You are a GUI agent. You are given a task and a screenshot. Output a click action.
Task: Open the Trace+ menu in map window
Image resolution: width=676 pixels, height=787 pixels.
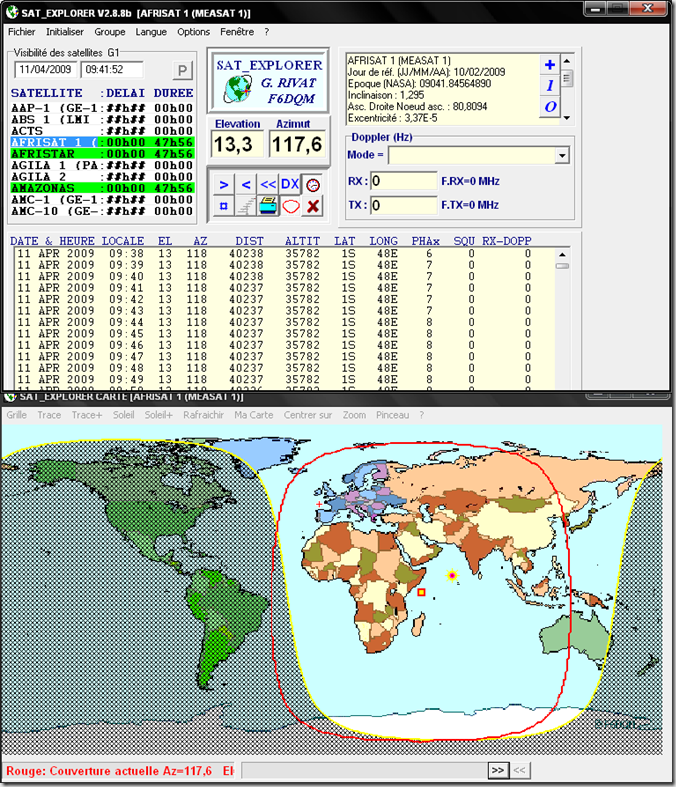[x=86, y=415]
